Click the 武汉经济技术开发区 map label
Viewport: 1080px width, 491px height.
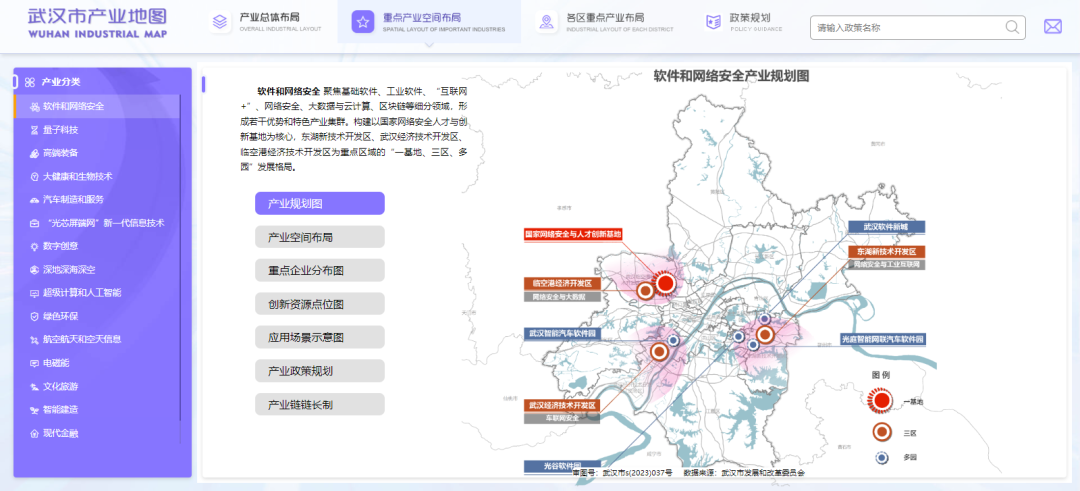pos(562,405)
